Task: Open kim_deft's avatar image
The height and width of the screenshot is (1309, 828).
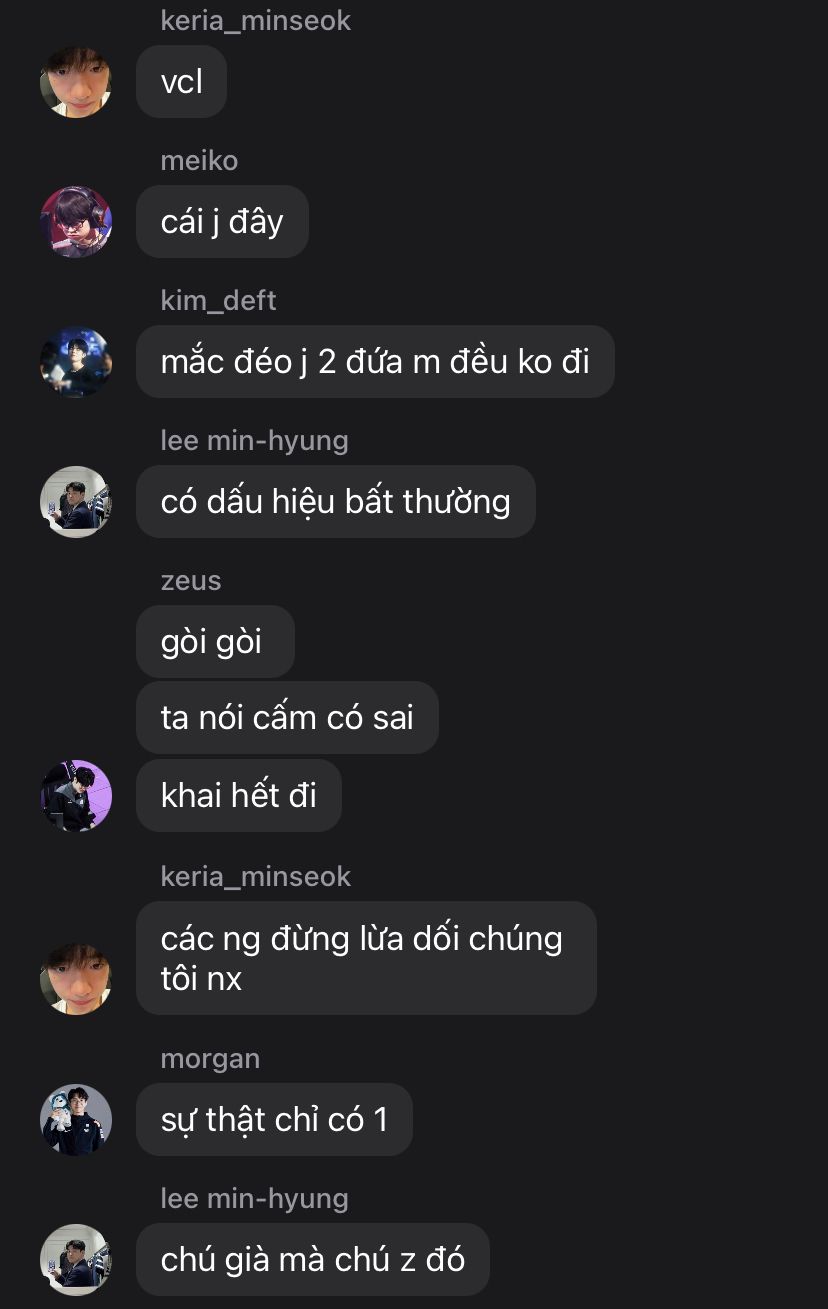Action: 76,362
